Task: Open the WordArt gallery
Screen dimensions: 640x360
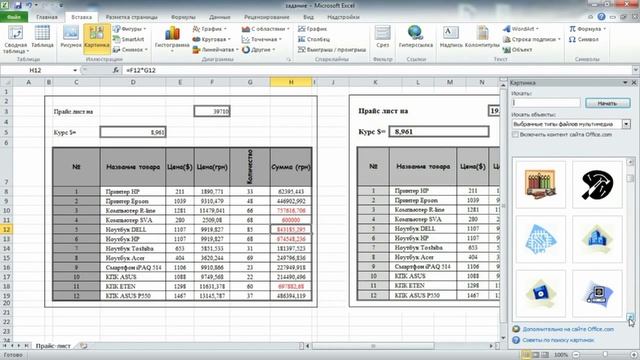Action: click(x=521, y=29)
